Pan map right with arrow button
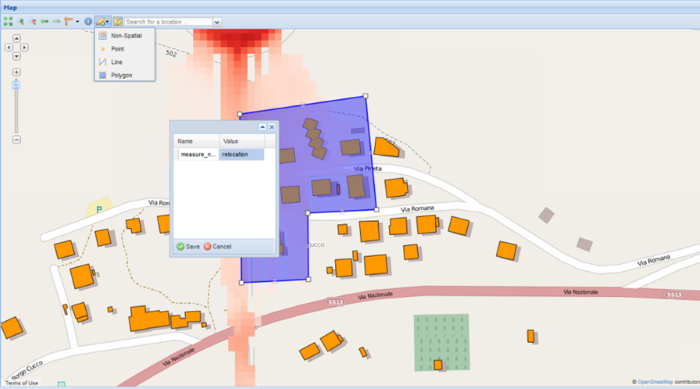The image size is (700, 389). [x=25, y=47]
